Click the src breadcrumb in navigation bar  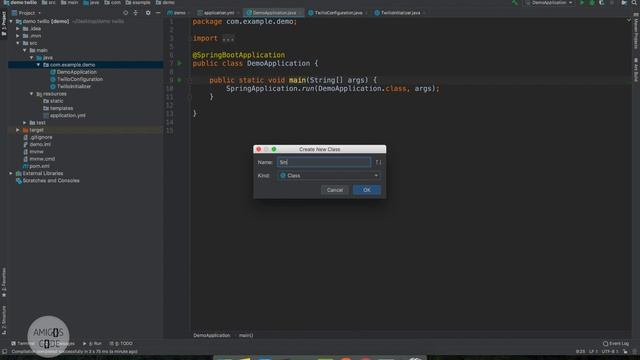(49, 2)
